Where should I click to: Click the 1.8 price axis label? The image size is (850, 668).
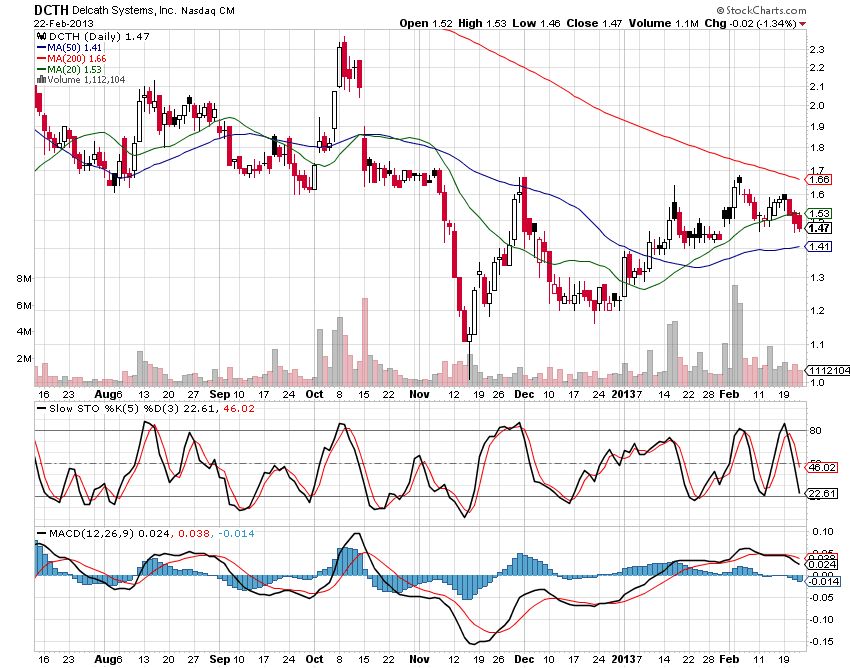pos(816,147)
